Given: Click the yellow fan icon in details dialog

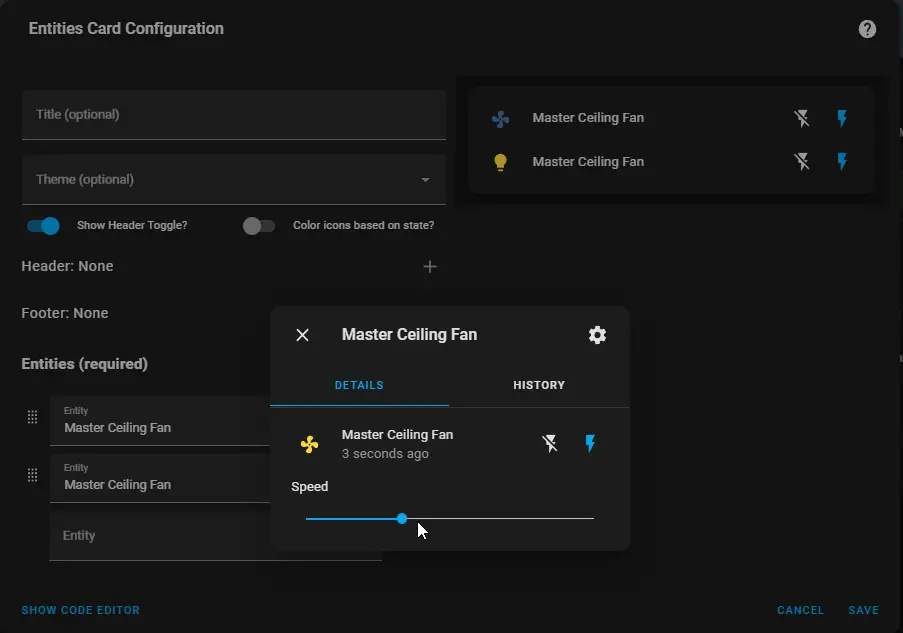Looking at the screenshot, I should point(309,444).
